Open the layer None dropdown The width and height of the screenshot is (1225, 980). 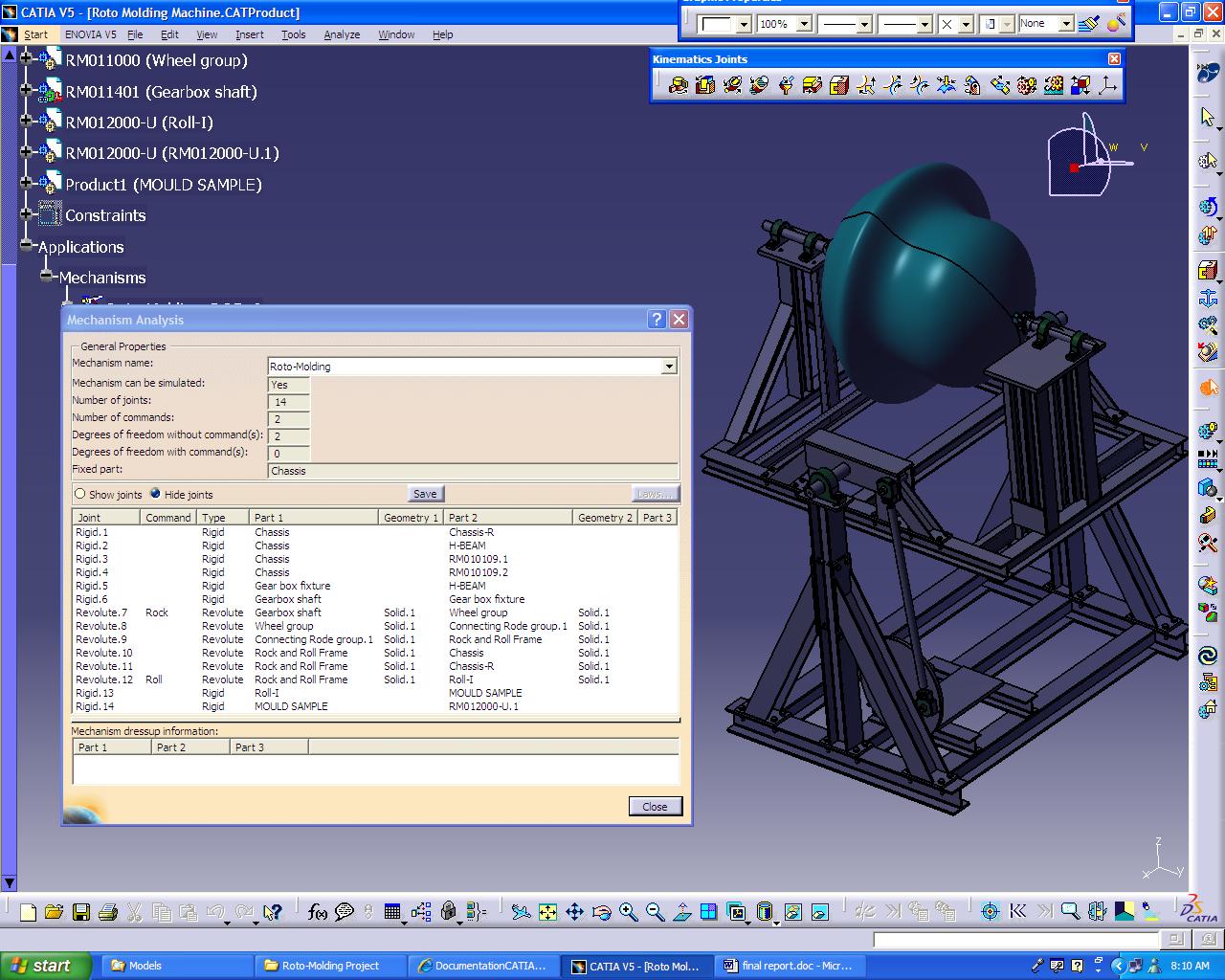pos(1066,24)
